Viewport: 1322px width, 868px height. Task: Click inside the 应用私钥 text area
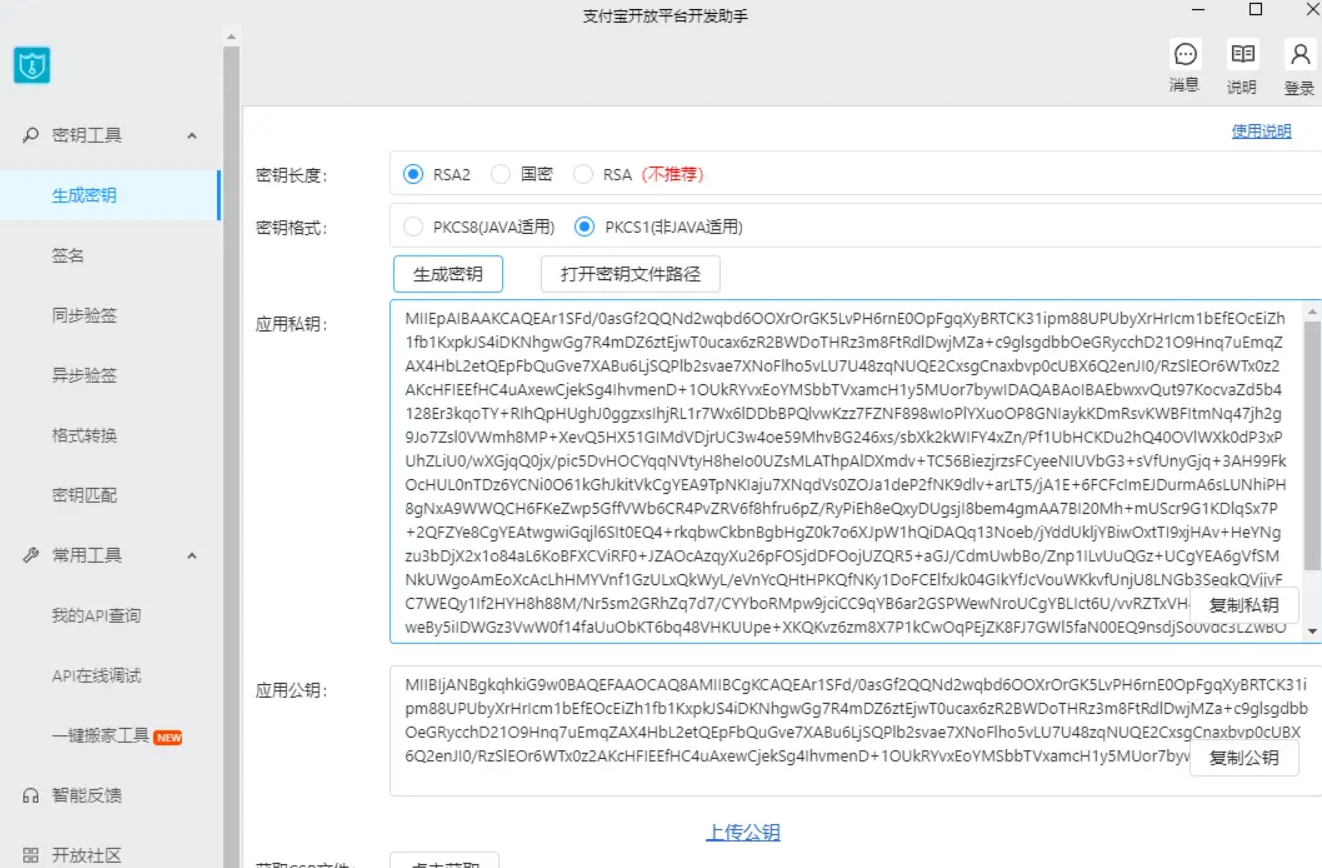[x=847, y=471]
